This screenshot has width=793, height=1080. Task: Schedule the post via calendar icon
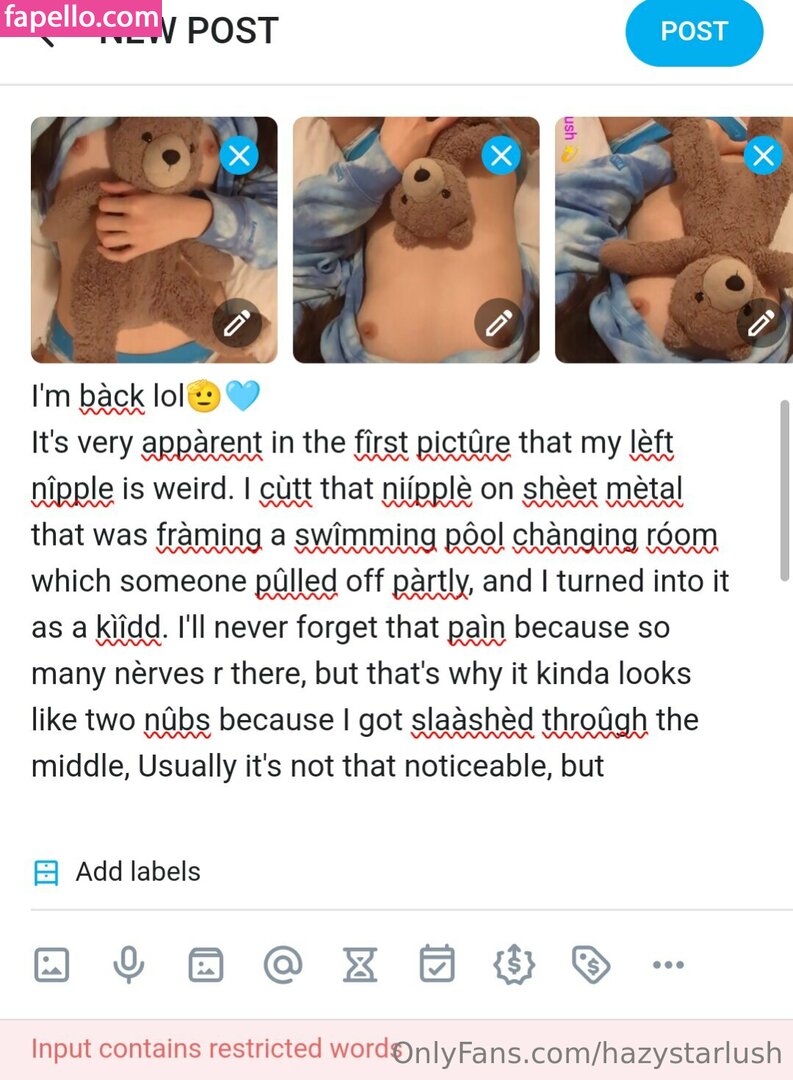437,964
